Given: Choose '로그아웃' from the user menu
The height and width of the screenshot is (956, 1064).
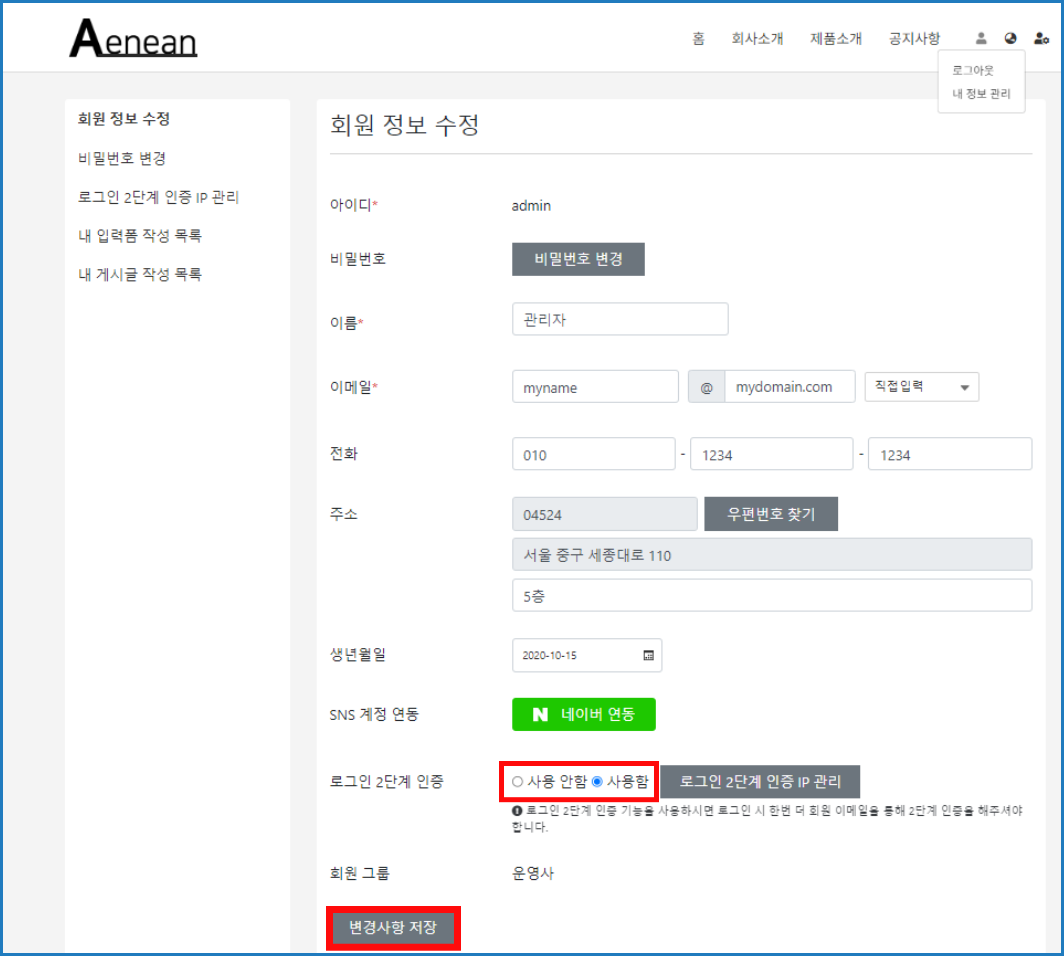Looking at the screenshot, I should point(972,71).
